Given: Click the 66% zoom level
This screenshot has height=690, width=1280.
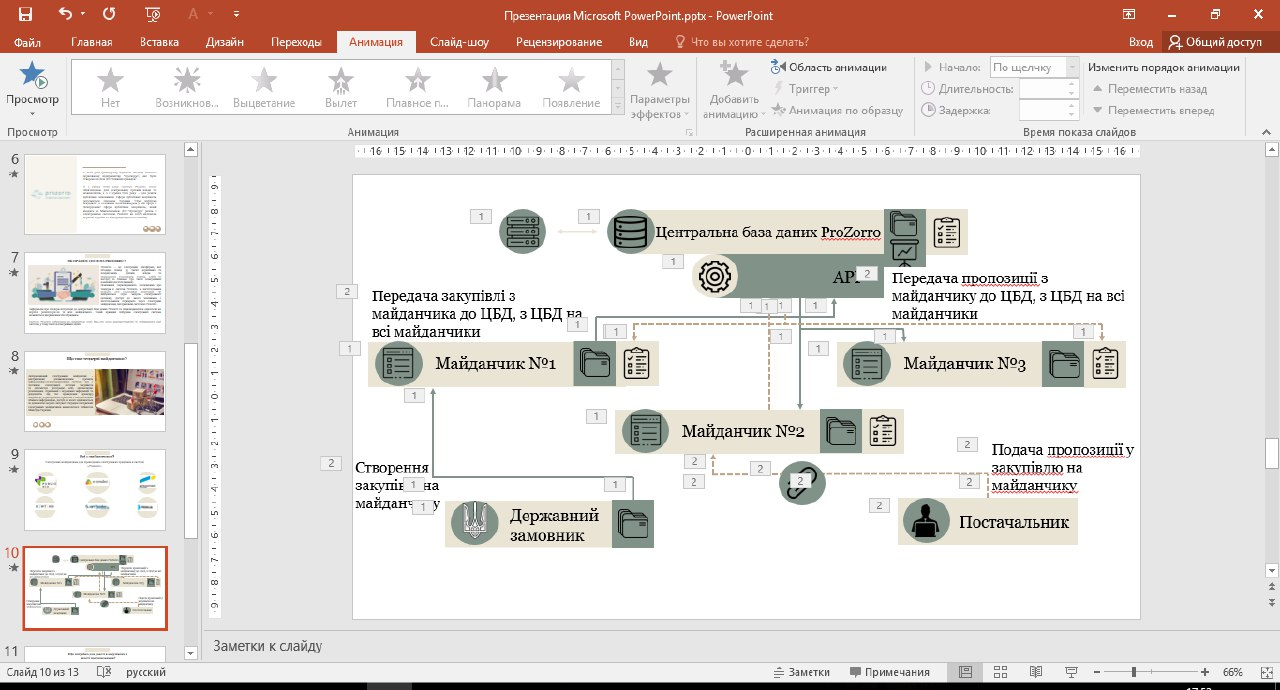Looking at the screenshot, I should (x=1232, y=672).
